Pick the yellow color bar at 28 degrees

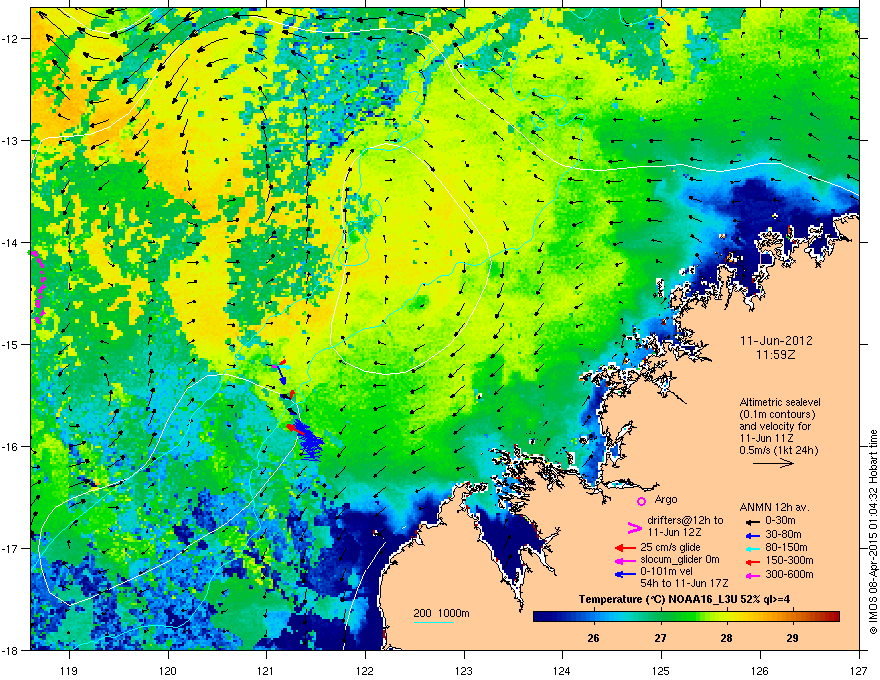[727, 617]
